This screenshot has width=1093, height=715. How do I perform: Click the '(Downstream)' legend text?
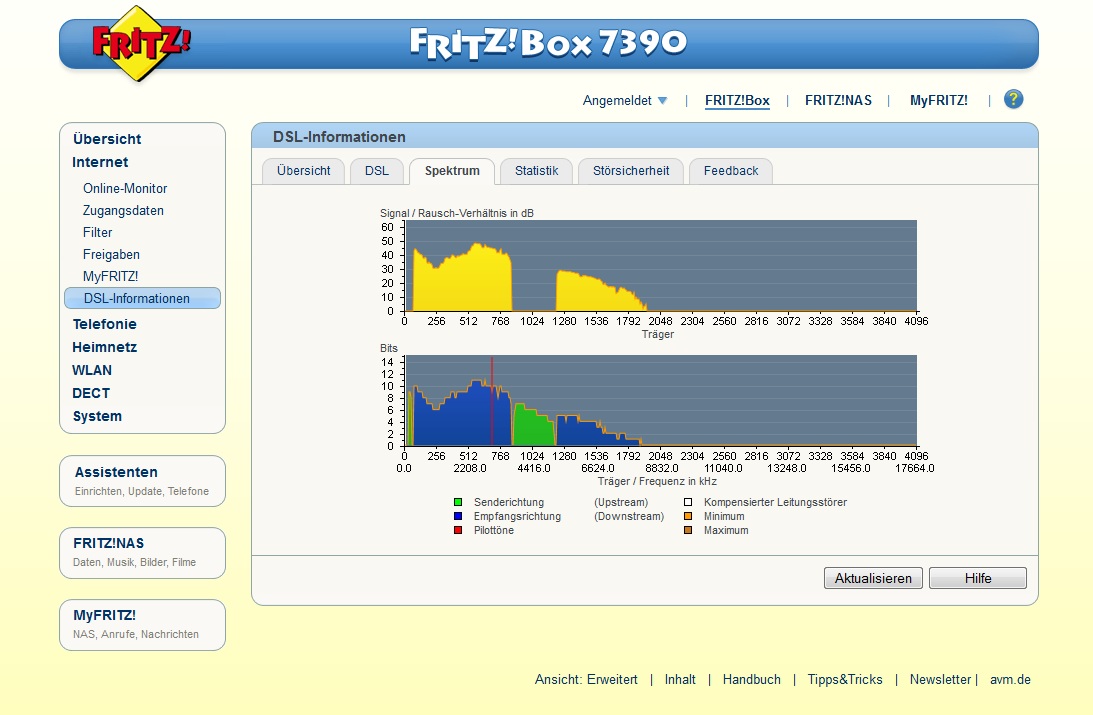click(629, 516)
